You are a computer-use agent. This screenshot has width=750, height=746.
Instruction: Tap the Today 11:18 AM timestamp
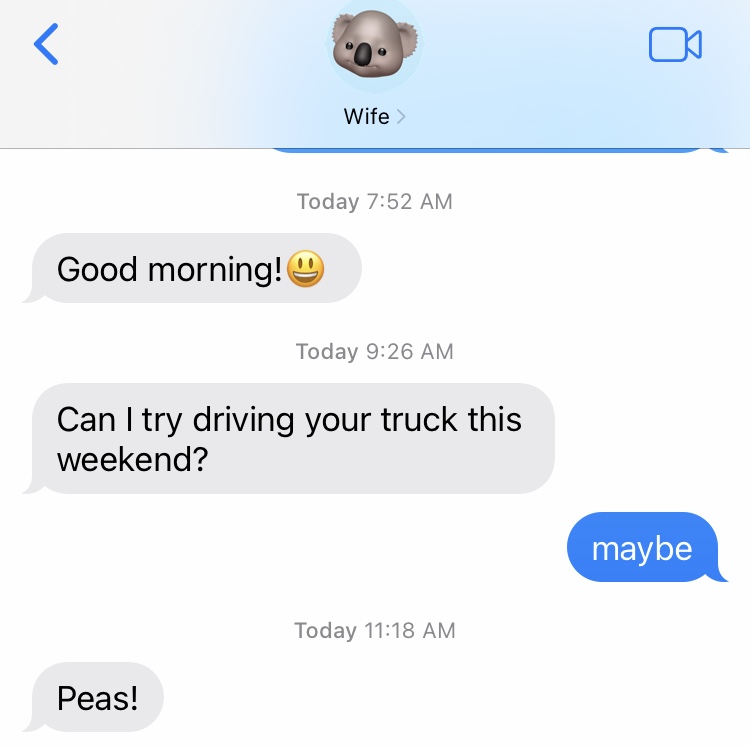[375, 630]
